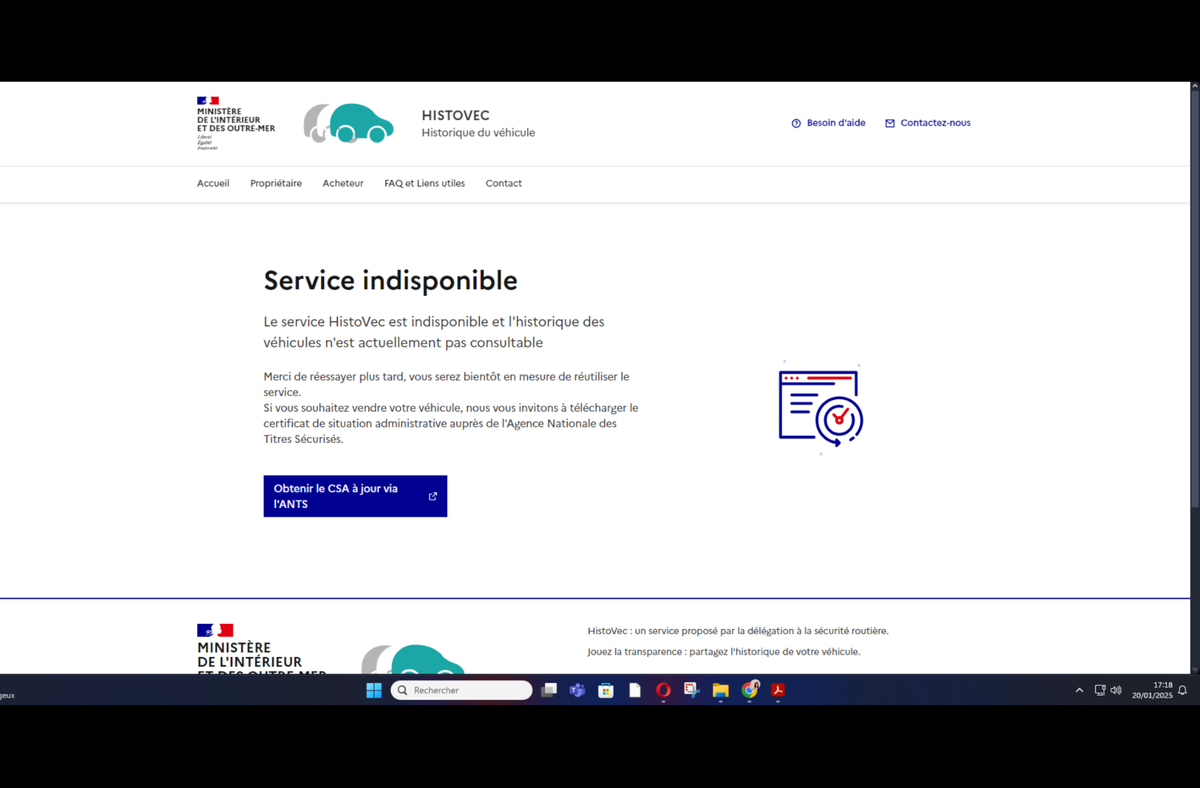Image resolution: width=1200 pixels, height=788 pixels.
Task: Click external link icon on CSA button
Action: (433, 496)
